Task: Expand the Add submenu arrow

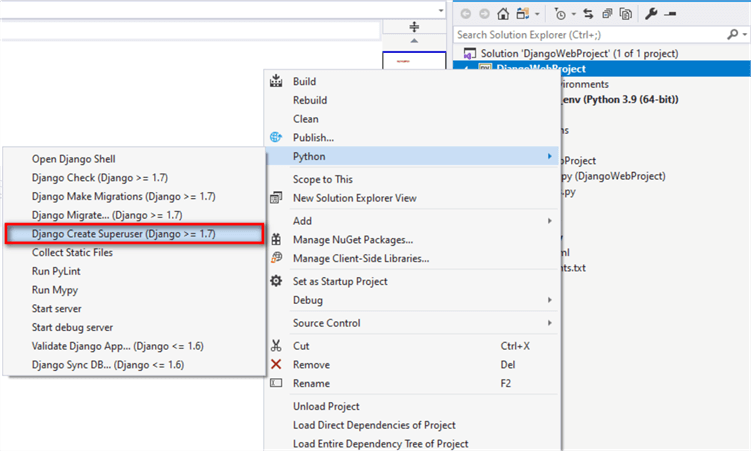Action: tap(549, 221)
